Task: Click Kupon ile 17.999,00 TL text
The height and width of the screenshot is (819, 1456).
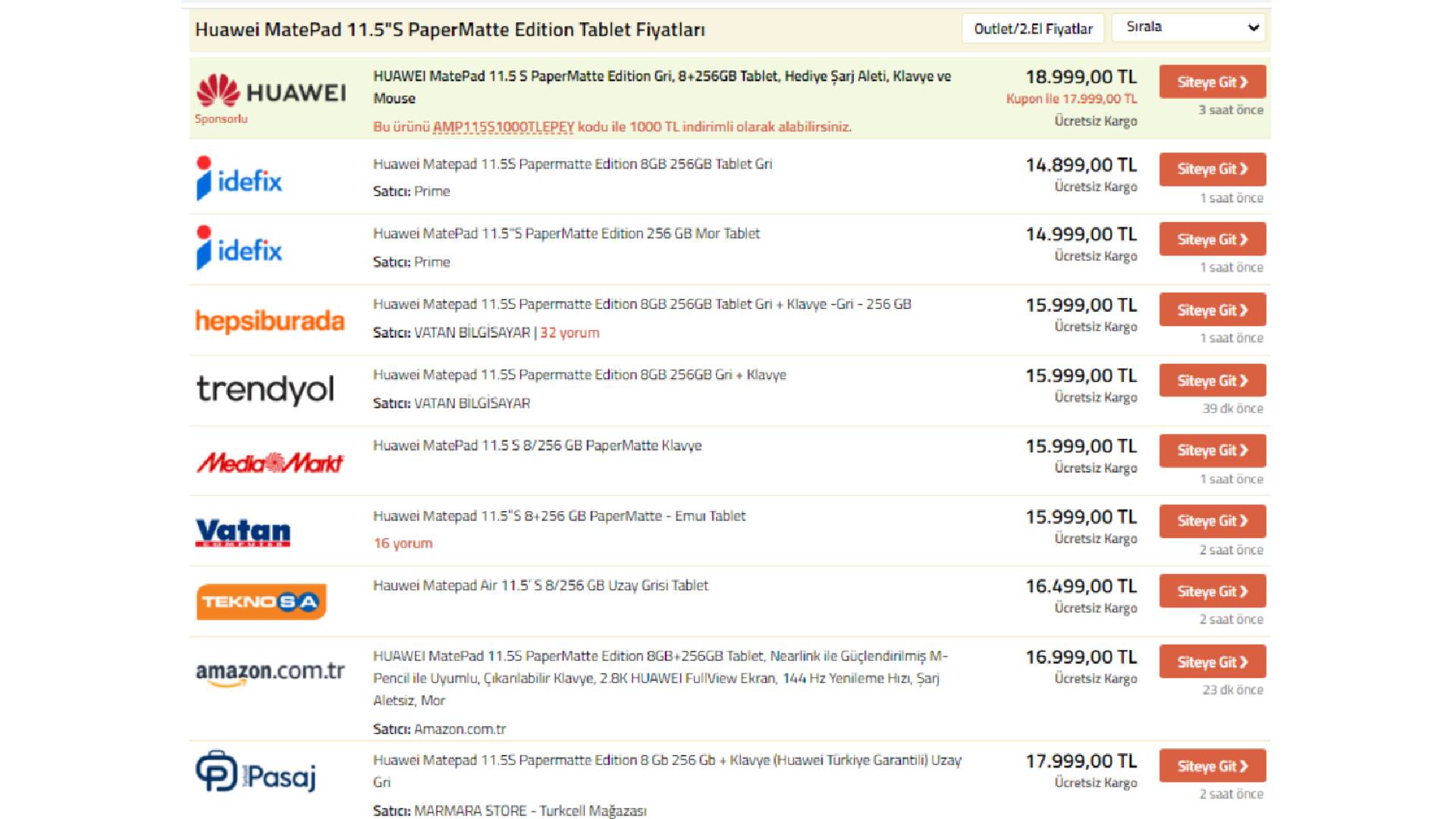Action: (x=1072, y=99)
